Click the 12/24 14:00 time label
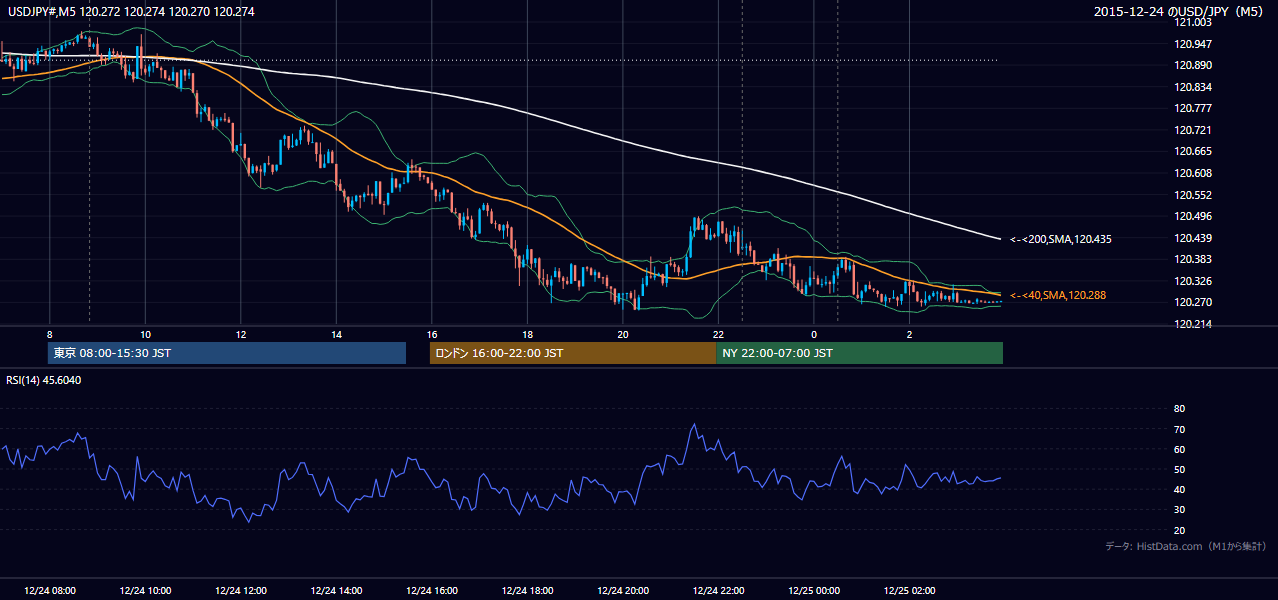 [x=336, y=591]
